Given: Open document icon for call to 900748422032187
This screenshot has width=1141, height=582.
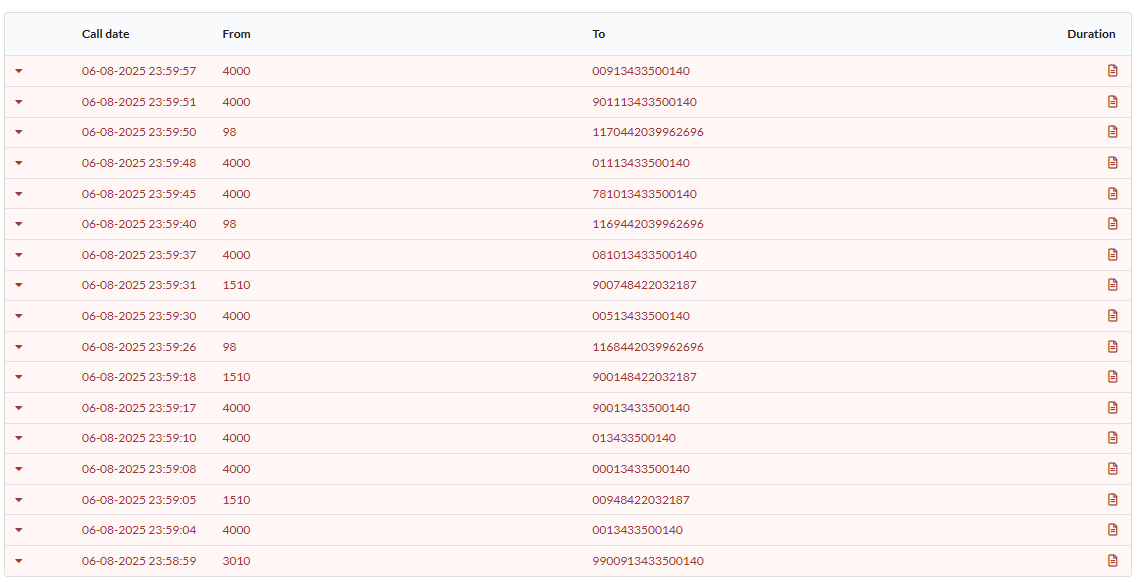Looking at the screenshot, I should (x=1112, y=285).
